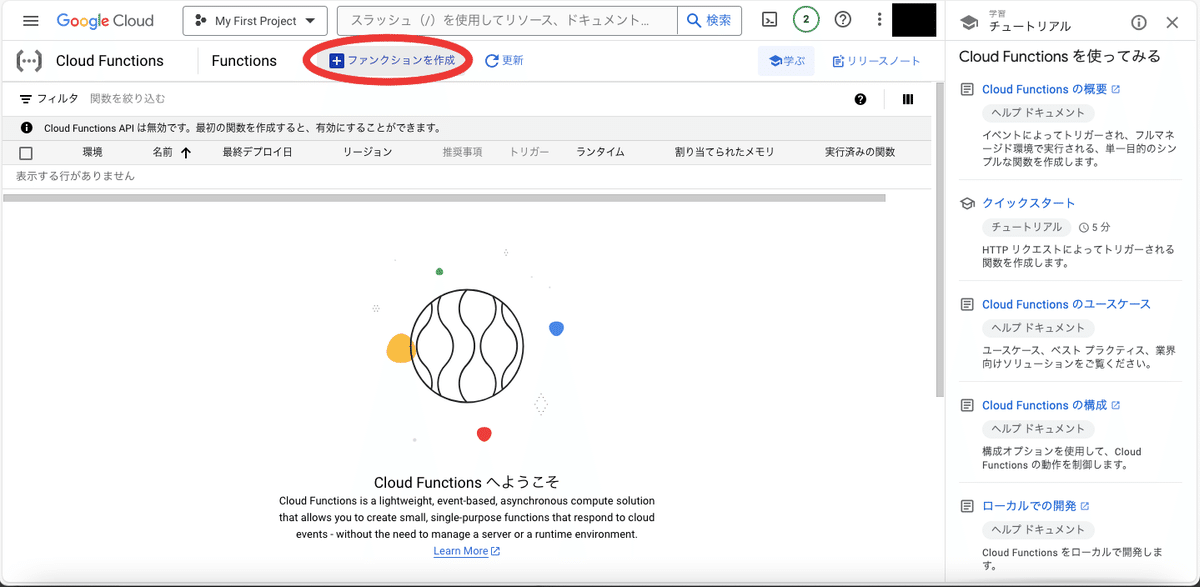Screen dimensions: 1200x587
Task: Click the 検索 search button
Action: pyautogui.click(x=709, y=20)
